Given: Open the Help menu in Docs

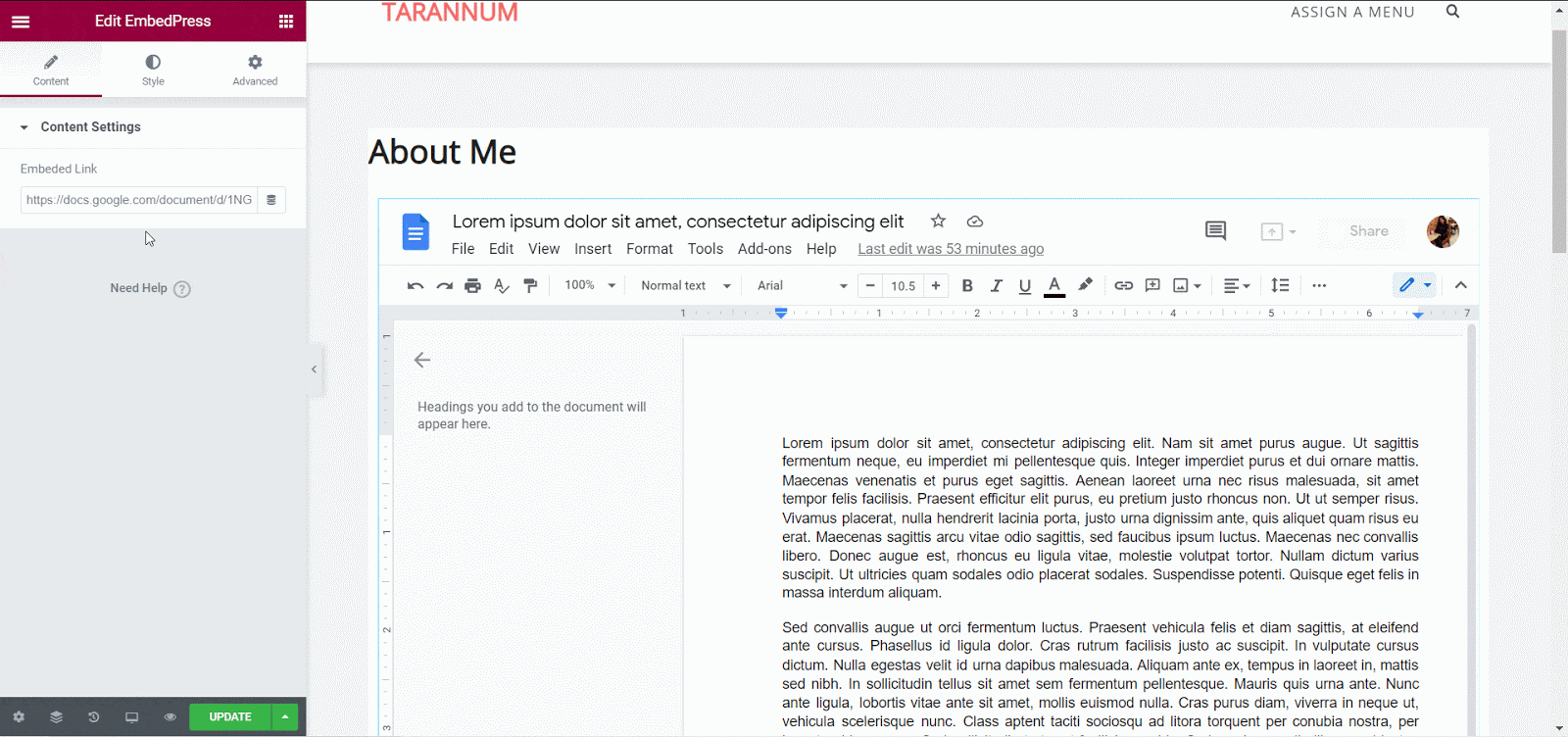Looking at the screenshot, I should click(x=821, y=249).
